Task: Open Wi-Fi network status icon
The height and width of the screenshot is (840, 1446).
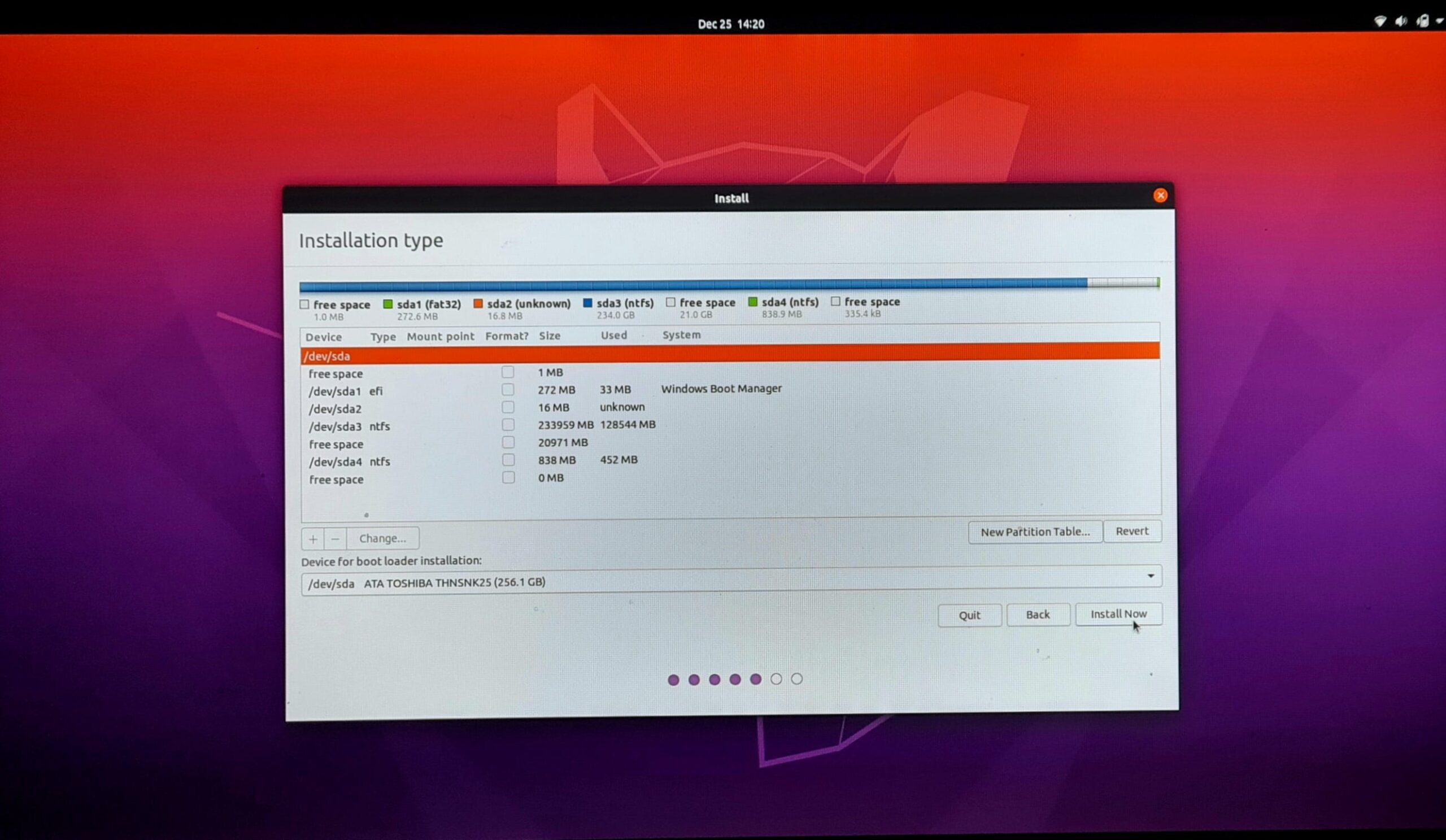Action: click(1379, 21)
